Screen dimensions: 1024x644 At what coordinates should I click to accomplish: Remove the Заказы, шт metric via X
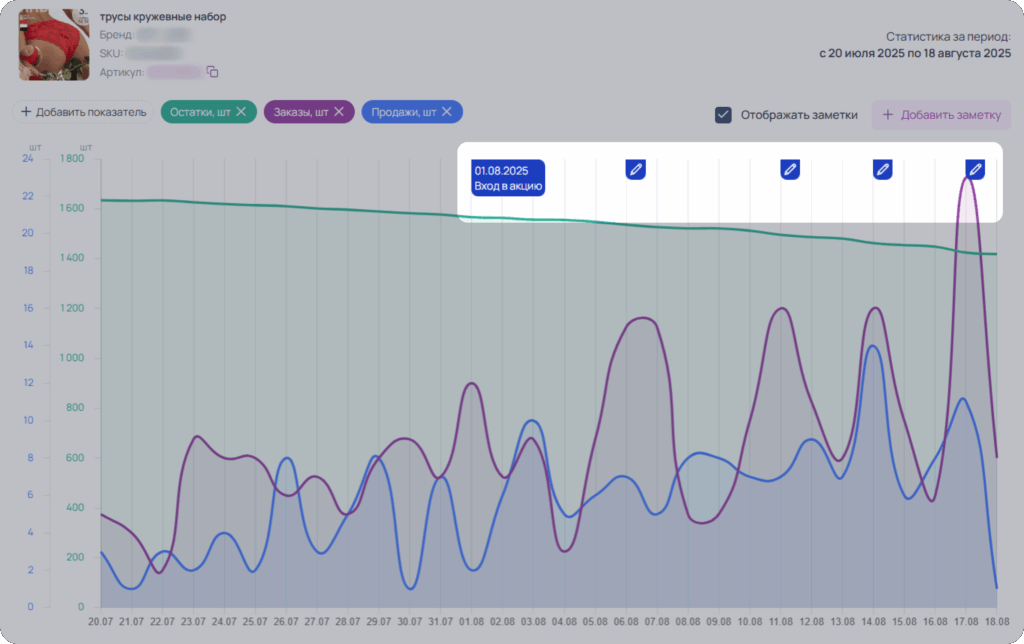(x=339, y=112)
